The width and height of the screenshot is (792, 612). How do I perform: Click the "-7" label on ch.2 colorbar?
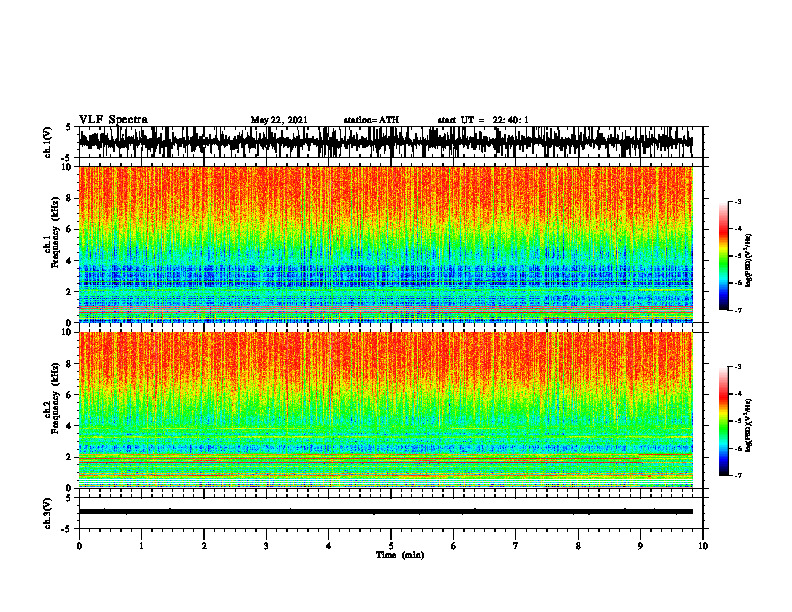pyautogui.click(x=737, y=475)
